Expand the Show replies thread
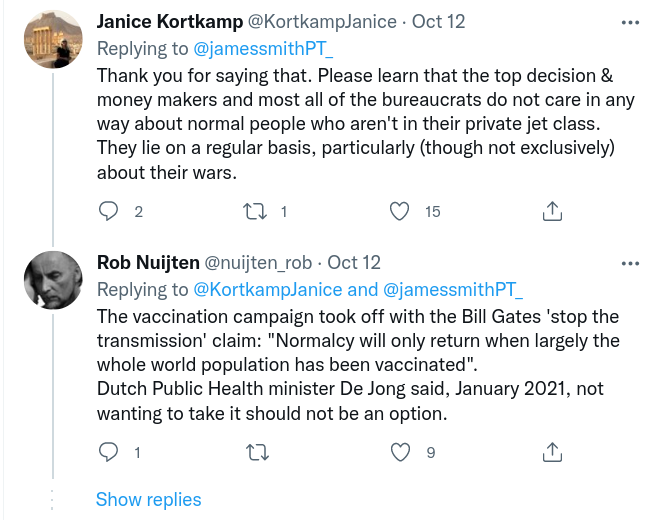This screenshot has width=661, height=520. [148, 499]
